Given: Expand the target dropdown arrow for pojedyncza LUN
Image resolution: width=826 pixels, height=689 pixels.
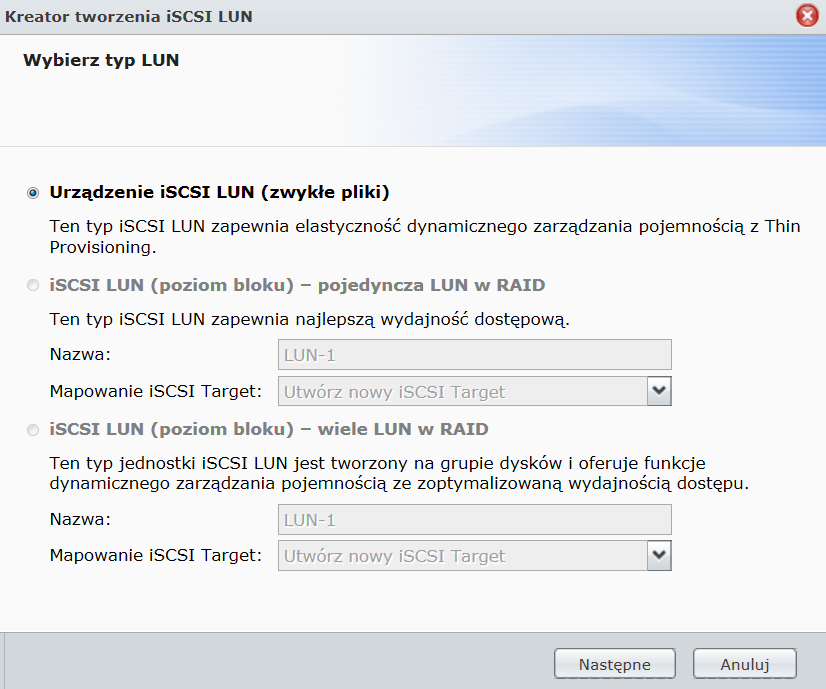Looking at the screenshot, I should click(x=658, y=391).
